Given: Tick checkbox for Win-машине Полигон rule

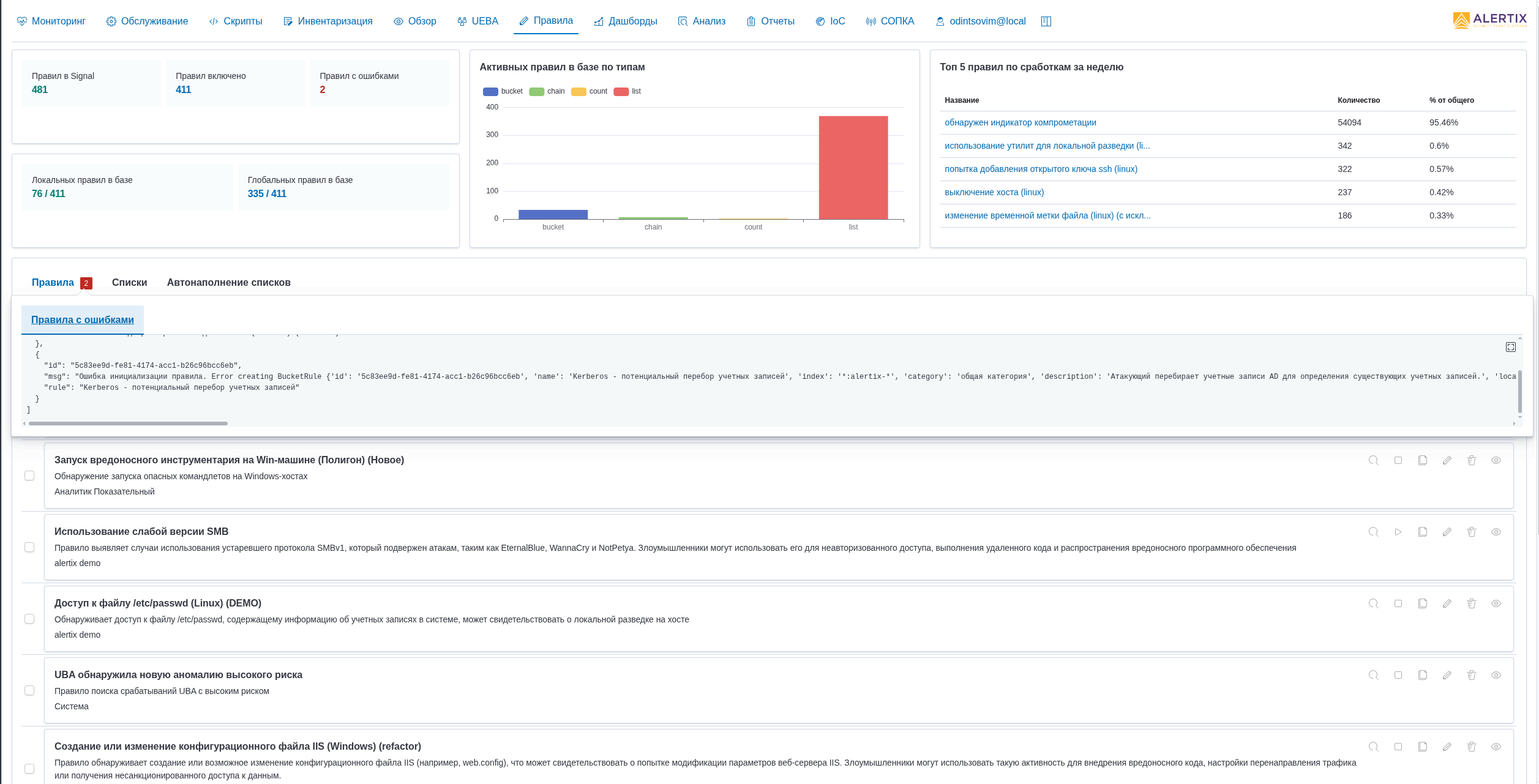Looking at the screenshot, I should coord(29,476).
